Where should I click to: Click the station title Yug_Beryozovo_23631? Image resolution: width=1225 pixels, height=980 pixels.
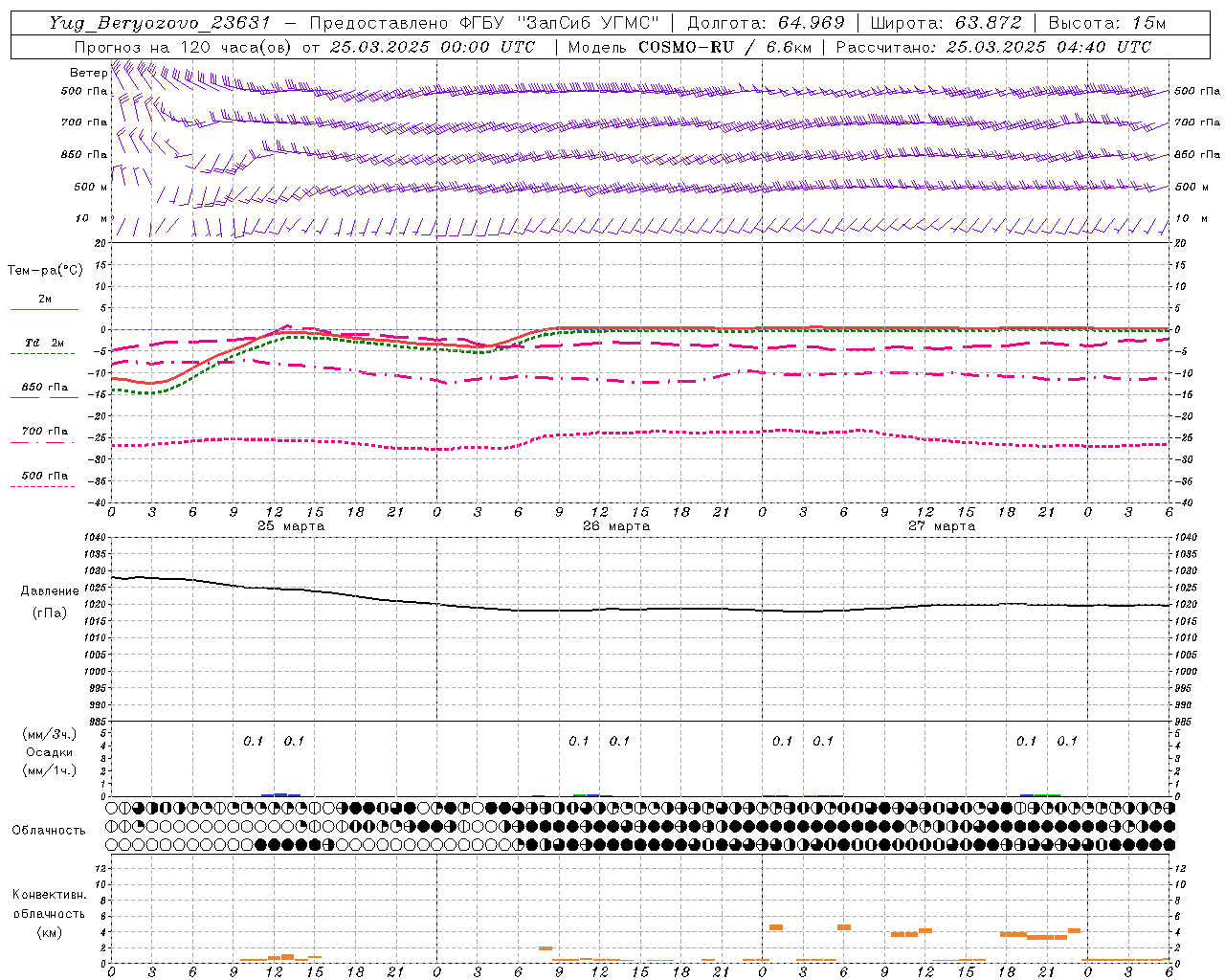[160, 23]
